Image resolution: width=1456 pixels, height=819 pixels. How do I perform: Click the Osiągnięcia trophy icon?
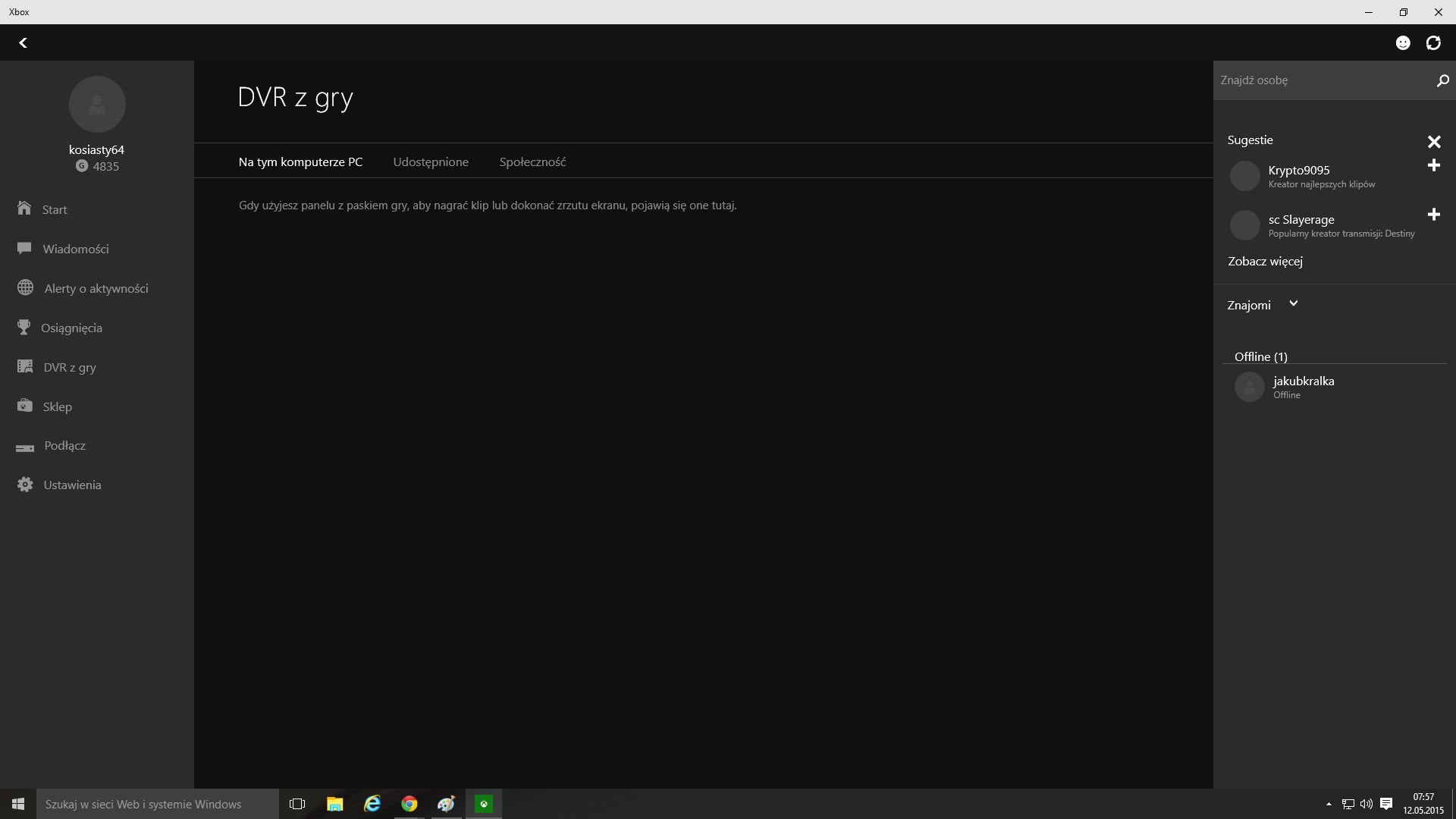24,327
